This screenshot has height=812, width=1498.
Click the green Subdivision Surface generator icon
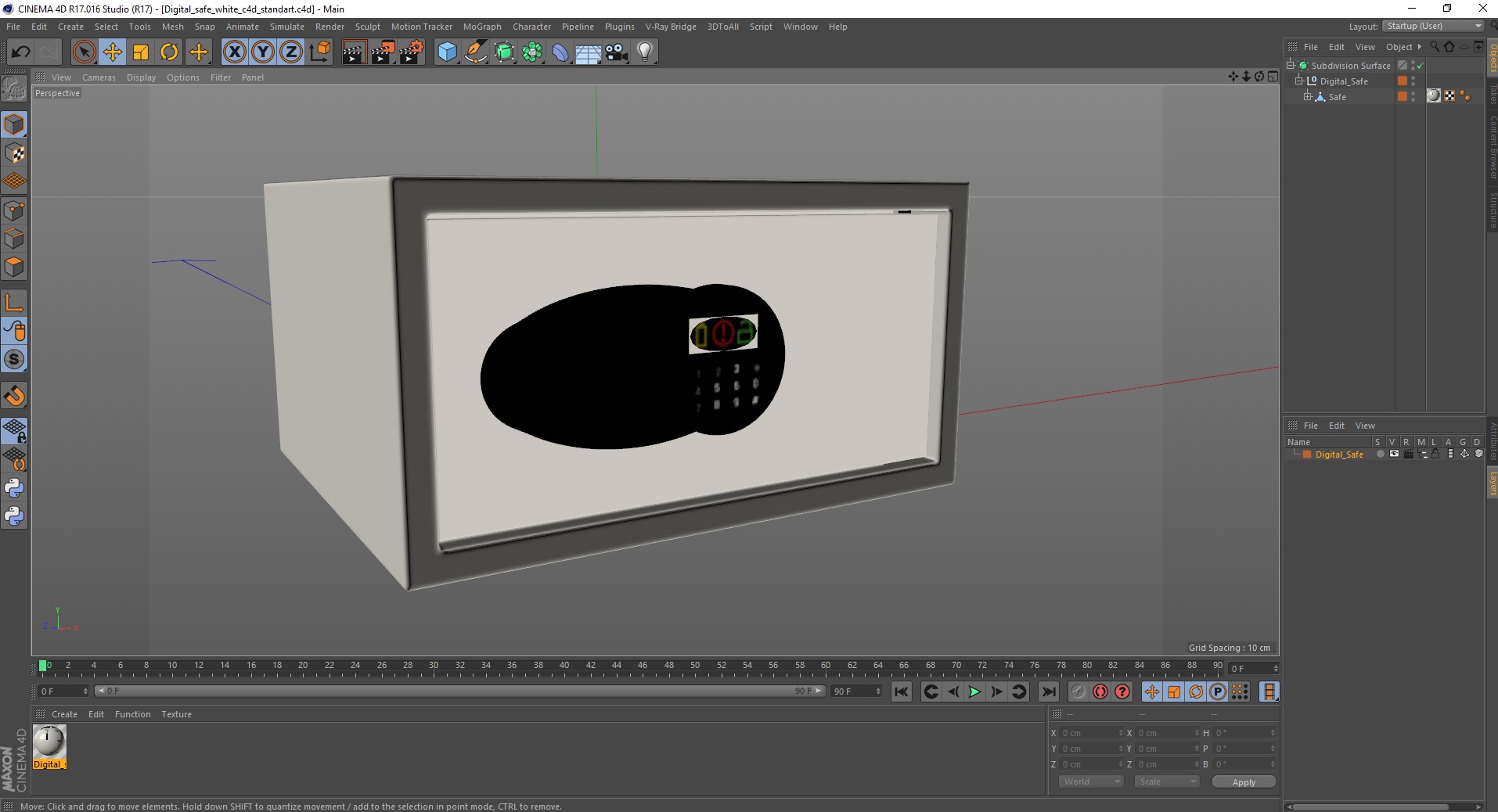click(504, 52)
